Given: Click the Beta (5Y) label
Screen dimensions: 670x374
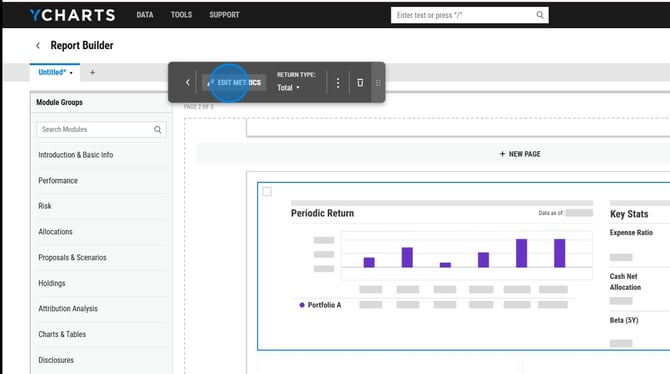Looking at the screenshot, I should tap(624, 320).
